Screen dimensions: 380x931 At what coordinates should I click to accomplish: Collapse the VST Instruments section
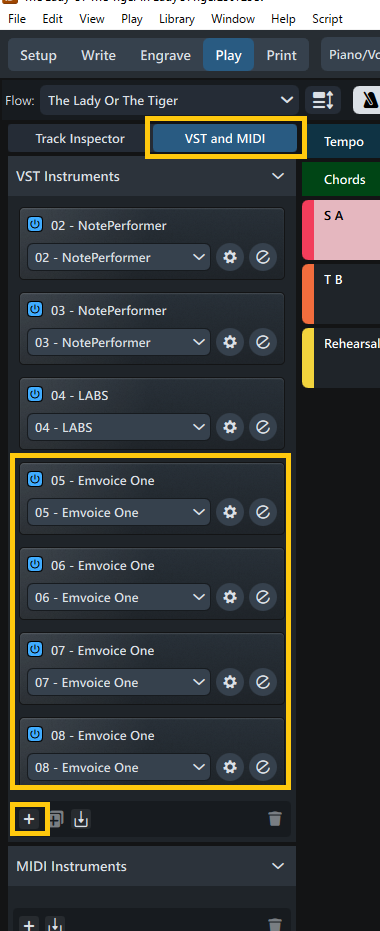(277, 176)
